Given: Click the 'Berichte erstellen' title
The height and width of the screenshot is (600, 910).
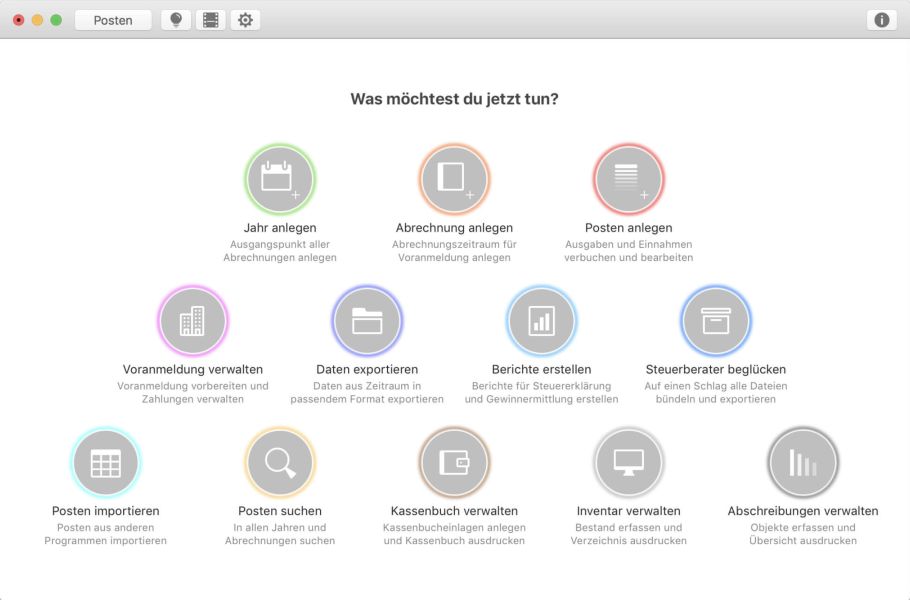Looking at the screenshot, I should [x=541, y=370].
